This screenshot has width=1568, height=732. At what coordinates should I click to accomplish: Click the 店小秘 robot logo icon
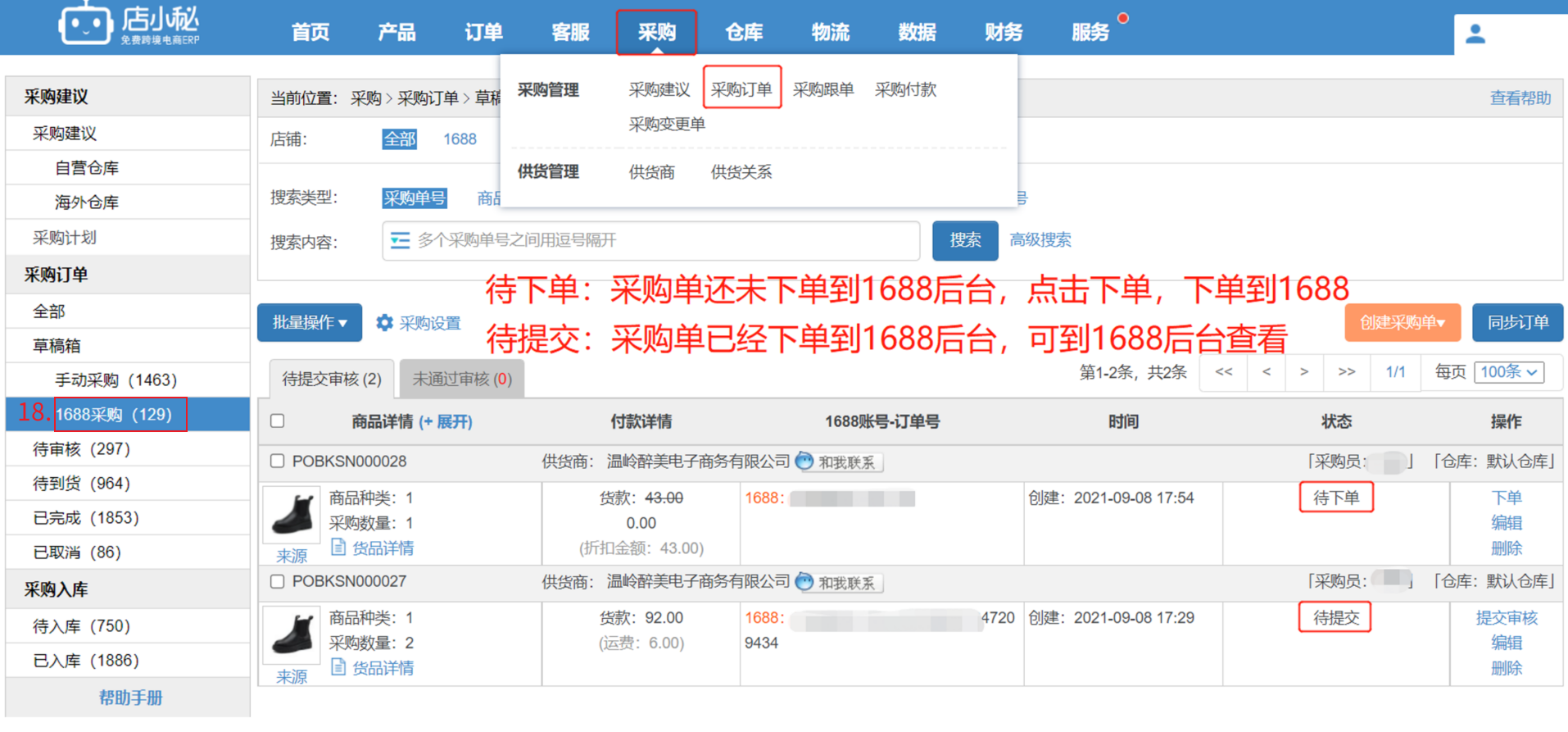(85, 25)
